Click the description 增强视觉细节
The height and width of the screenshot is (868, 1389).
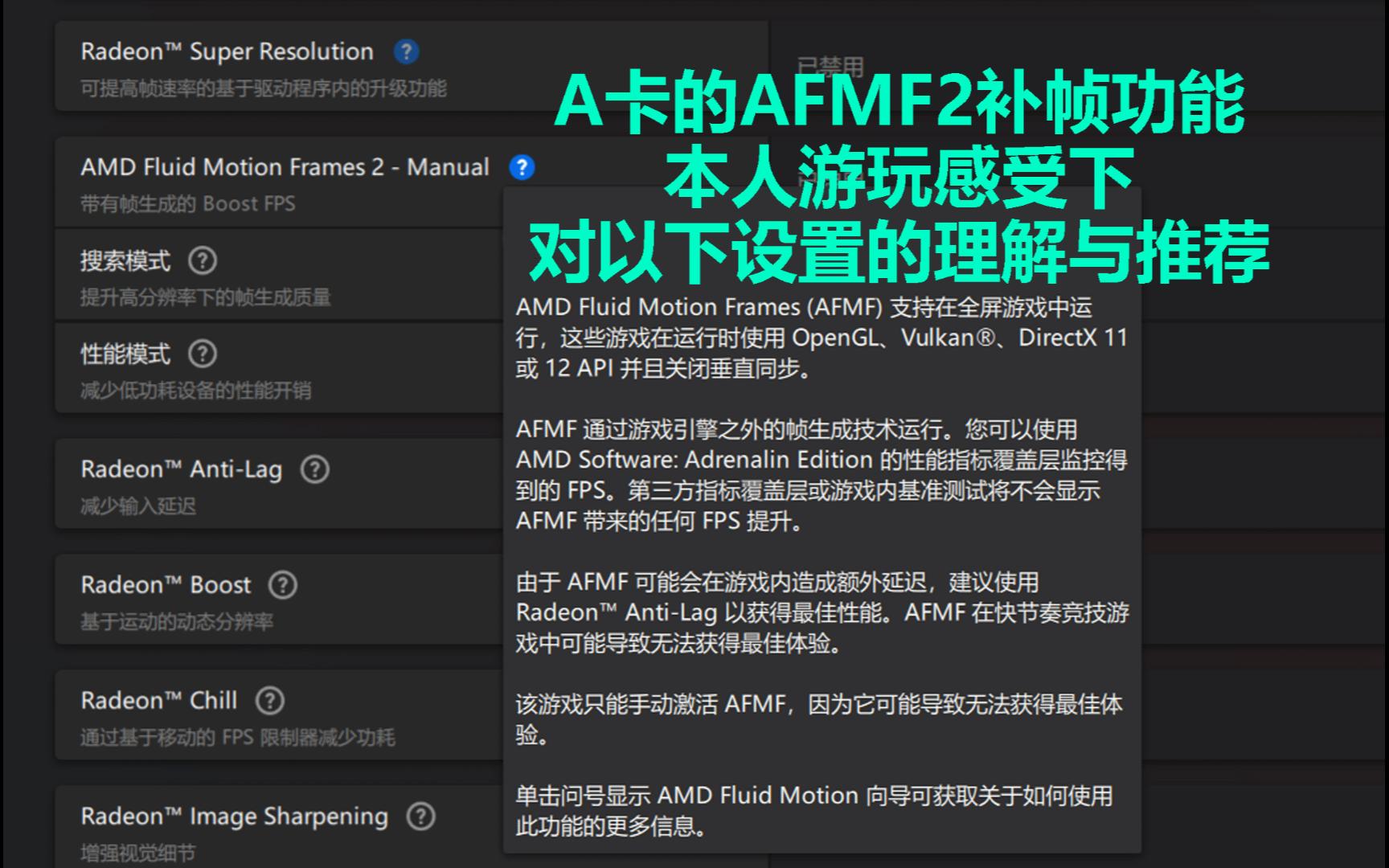click(x=138, y=854)
